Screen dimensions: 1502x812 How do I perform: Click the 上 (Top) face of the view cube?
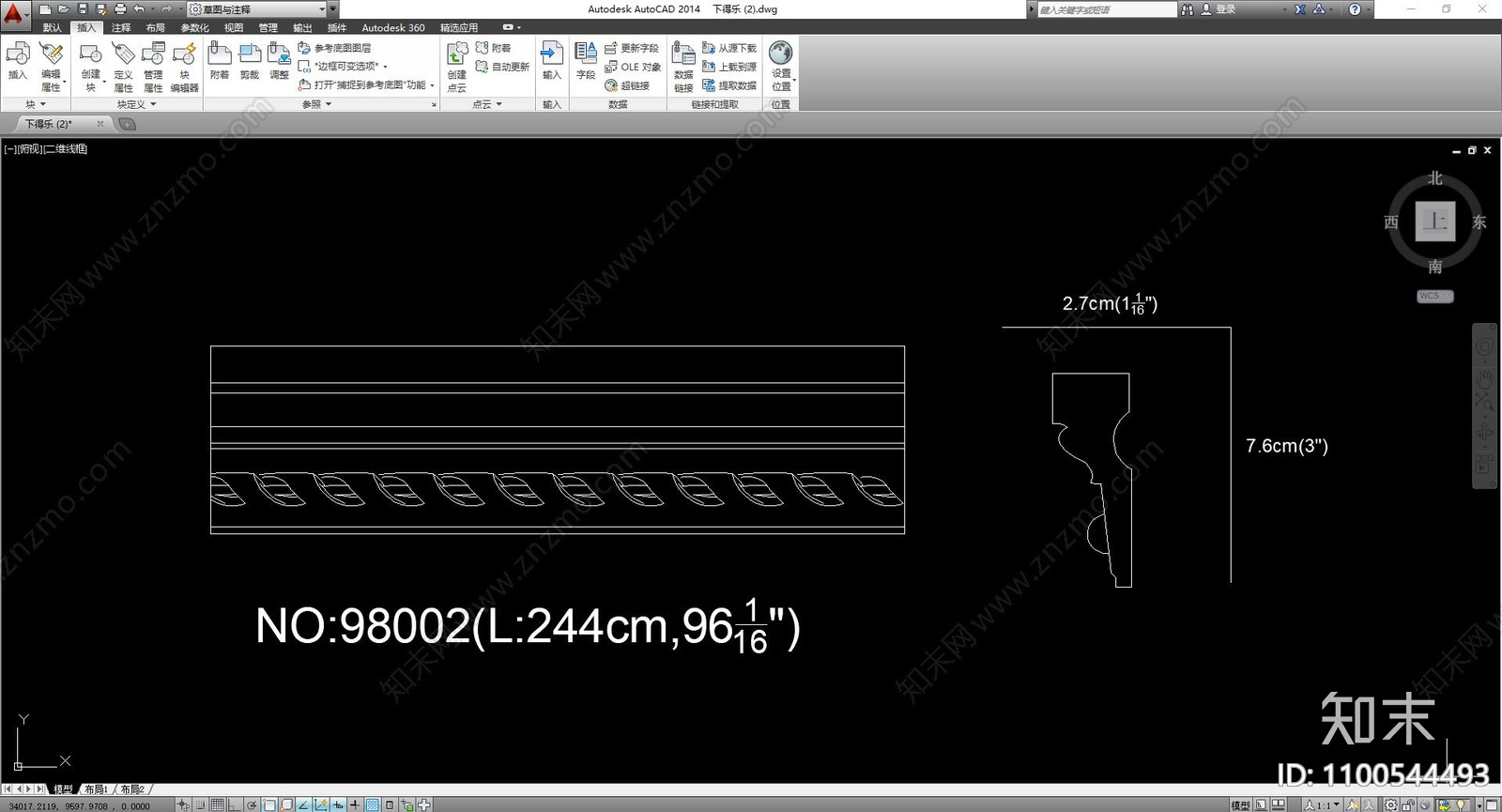coord(1435,222)
